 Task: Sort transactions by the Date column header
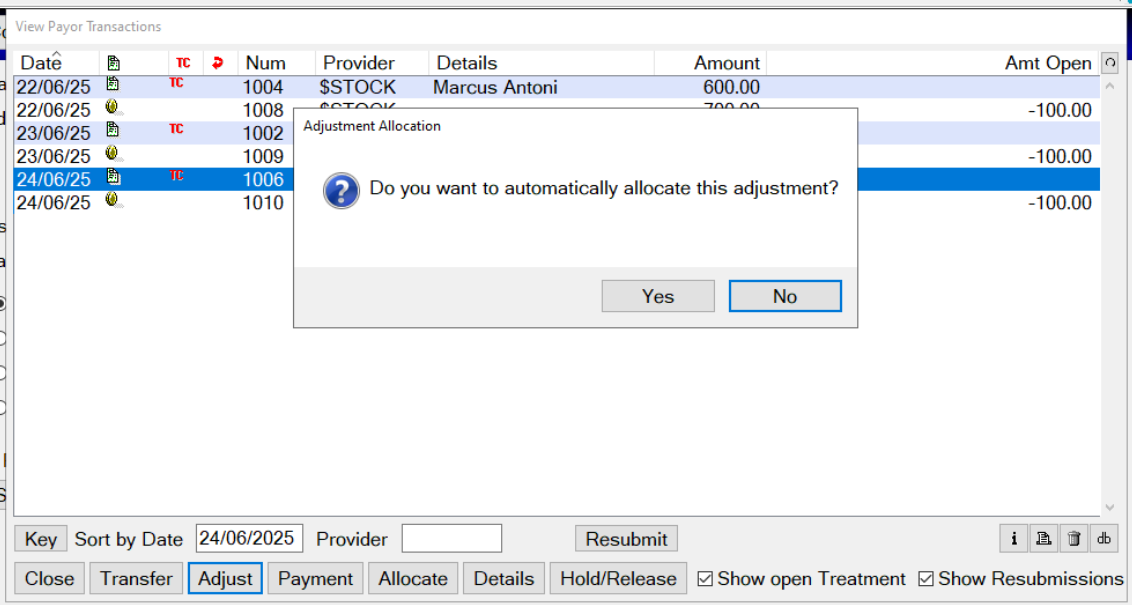42,63
